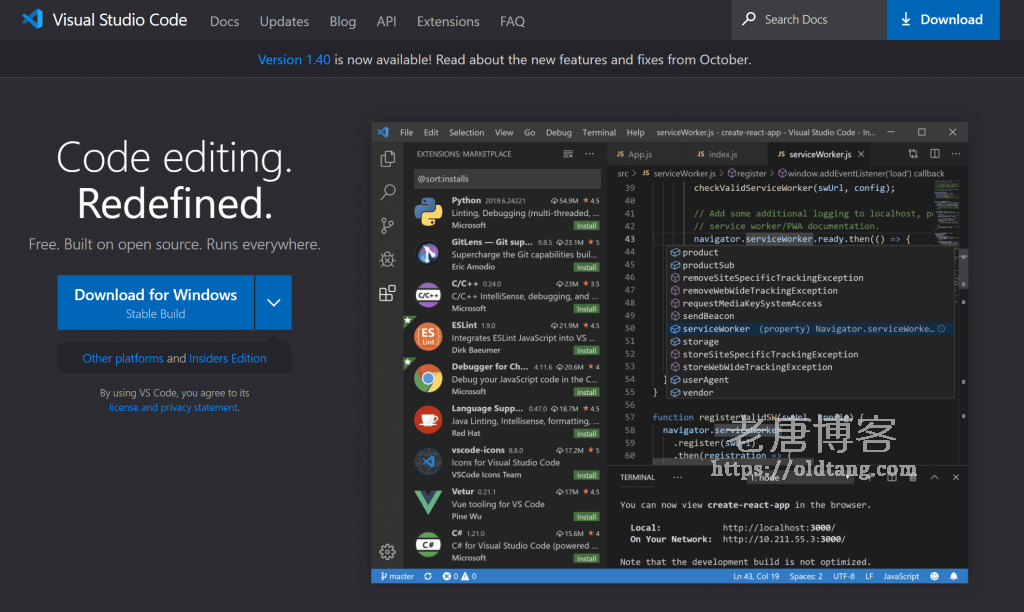Open the terminal panel ellipsis menu
The height and width of the screenshot is (612, 1024).
coord(677,477)
